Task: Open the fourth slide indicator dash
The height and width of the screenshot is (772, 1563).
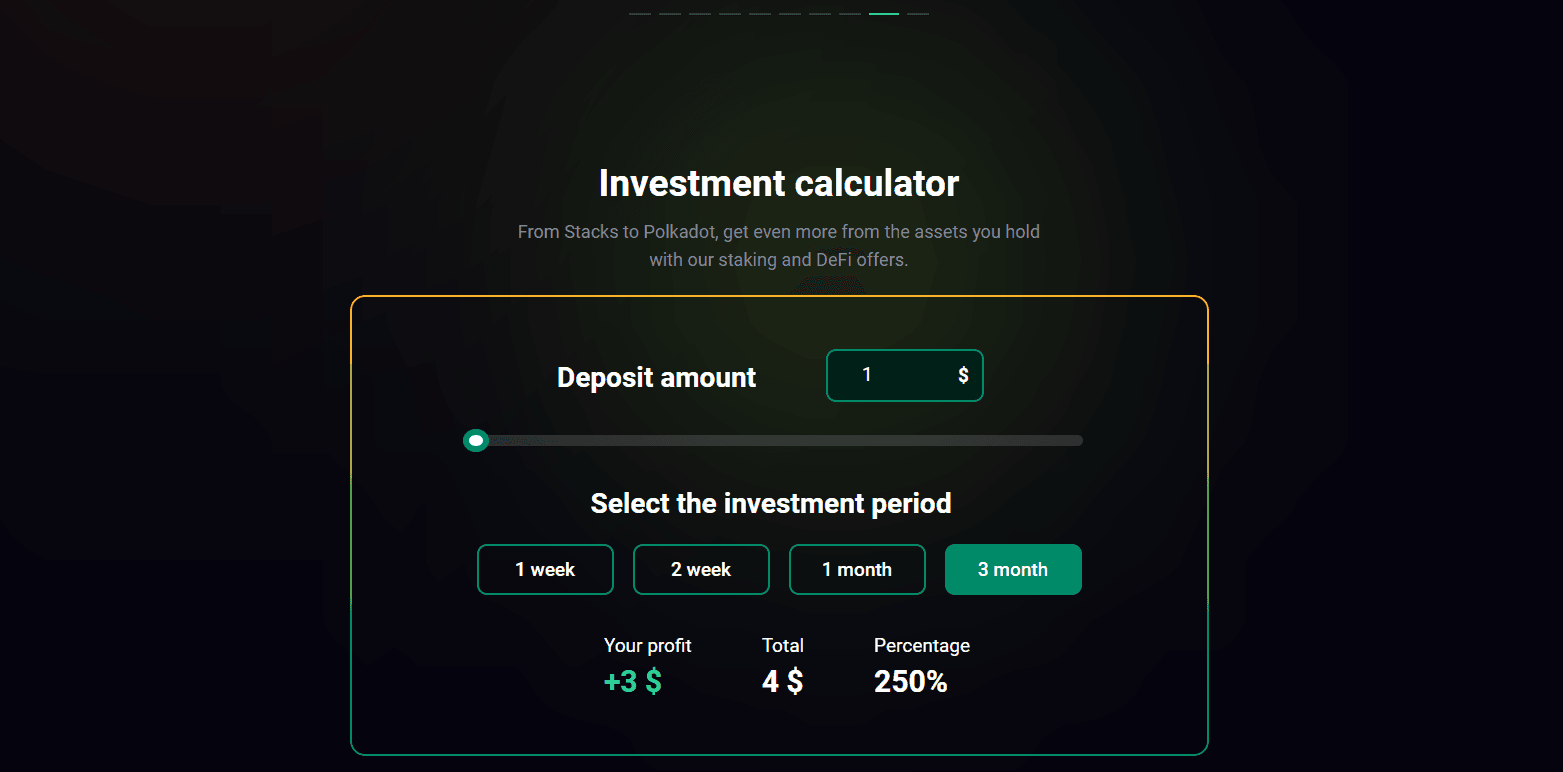Action: [x=730, y=14]
